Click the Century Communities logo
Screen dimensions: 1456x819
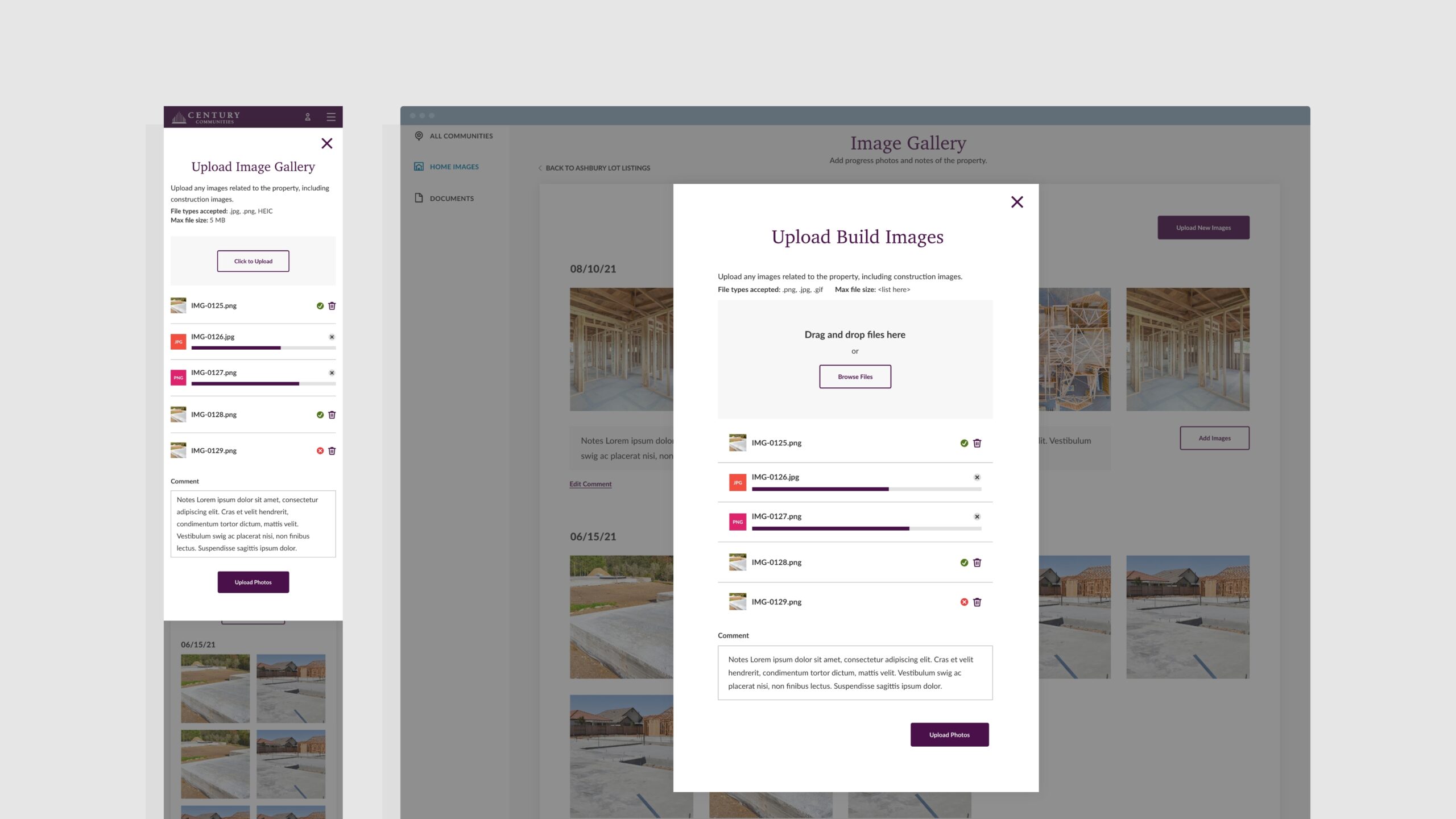pyautogui.click(x=206, y=117)
